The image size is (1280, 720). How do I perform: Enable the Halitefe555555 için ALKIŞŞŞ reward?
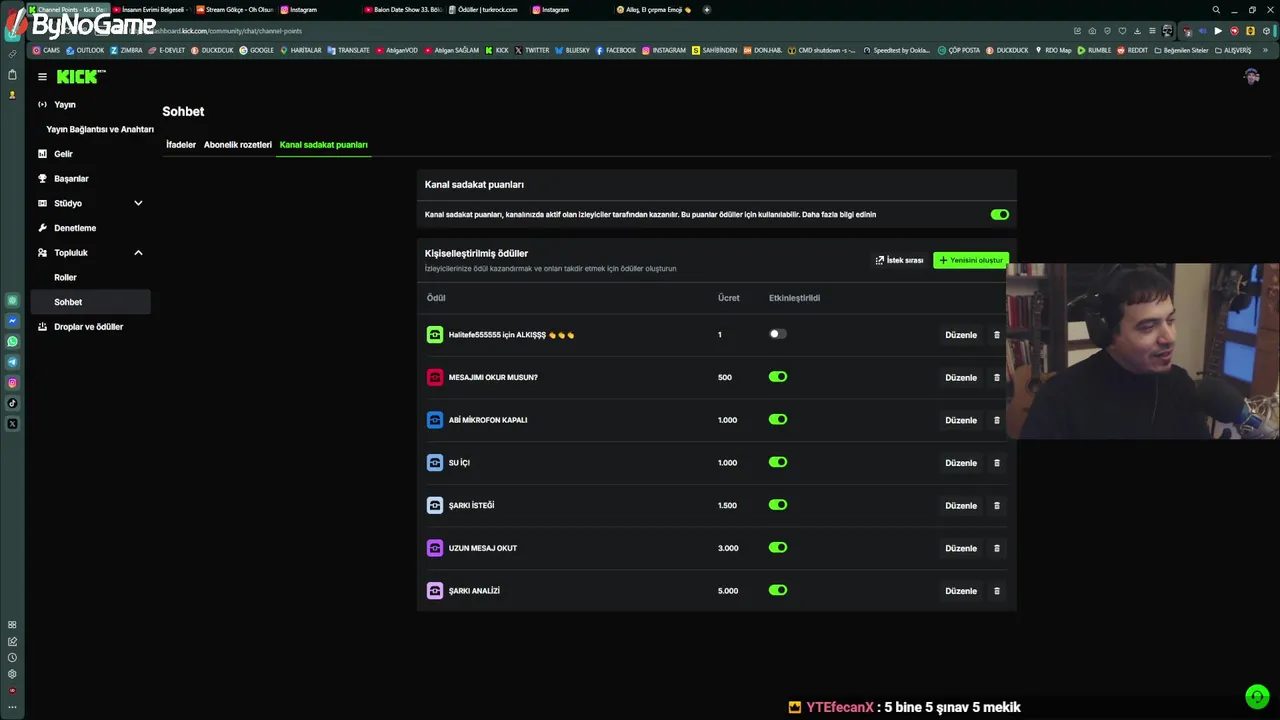777,334
